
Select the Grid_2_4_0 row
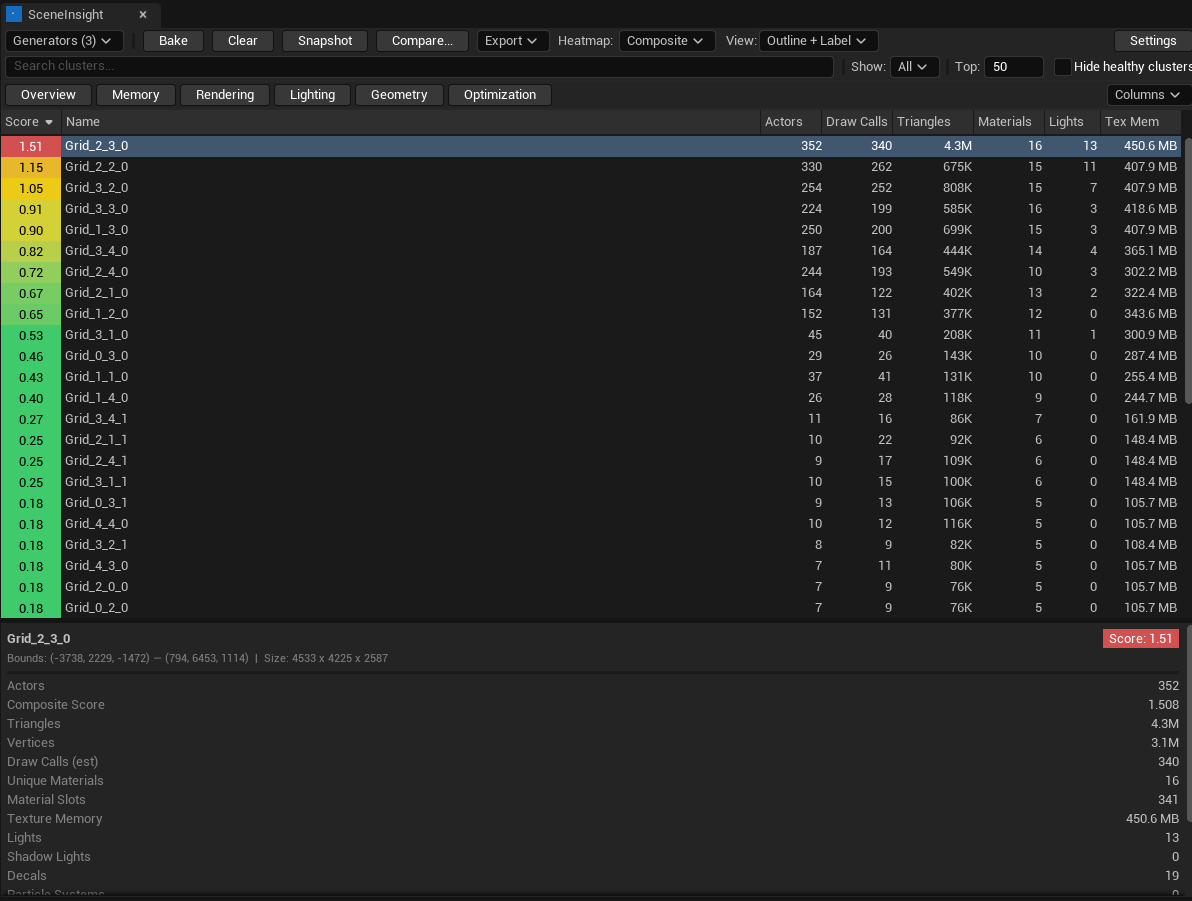591,271
